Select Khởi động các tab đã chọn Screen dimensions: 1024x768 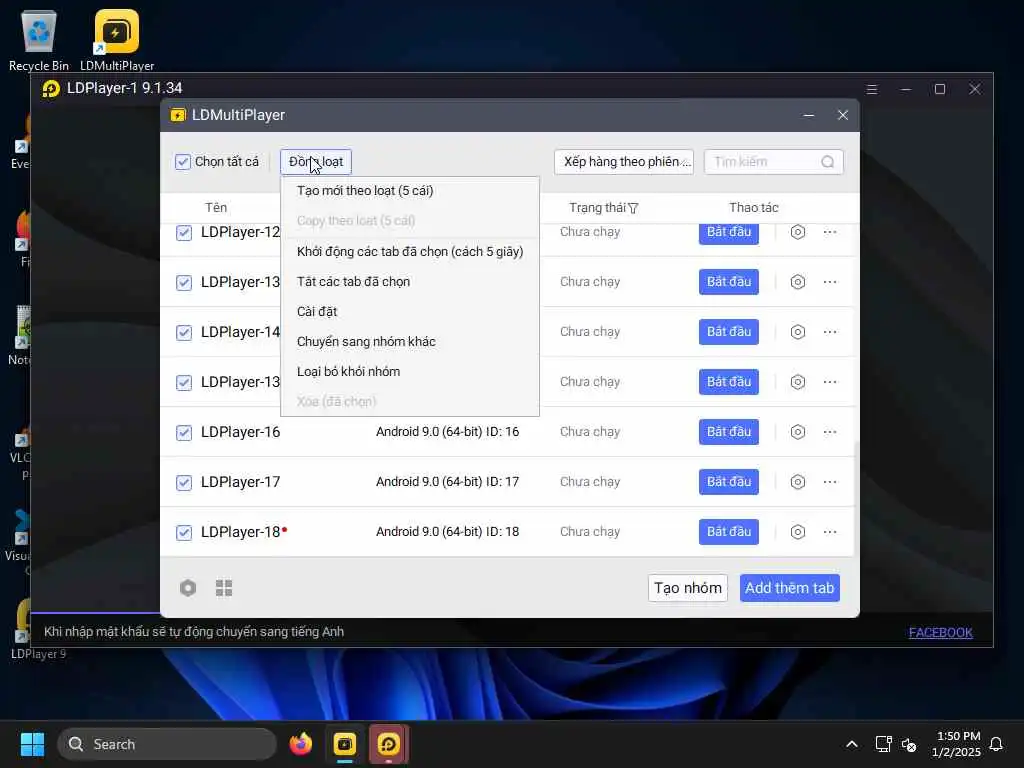[410, 251]
